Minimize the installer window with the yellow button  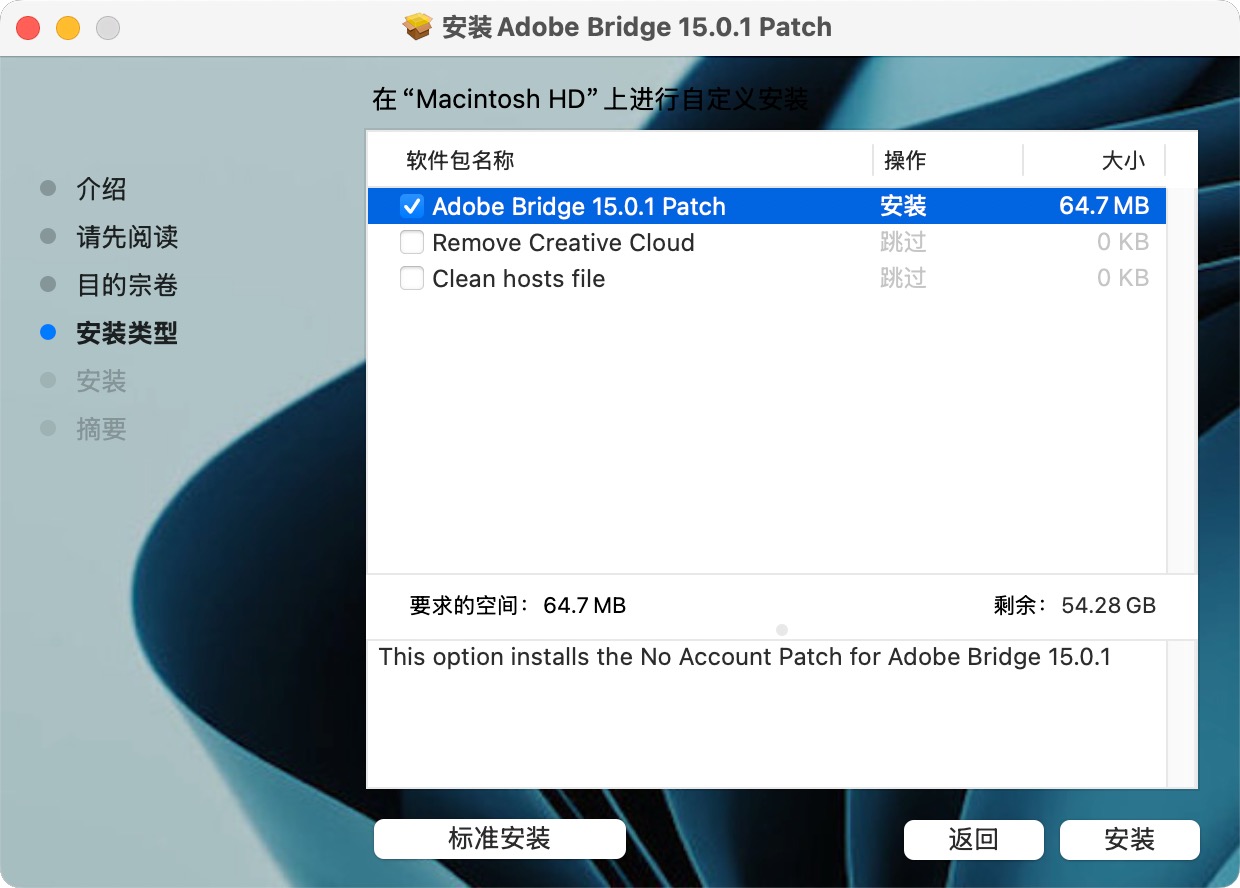68,28
